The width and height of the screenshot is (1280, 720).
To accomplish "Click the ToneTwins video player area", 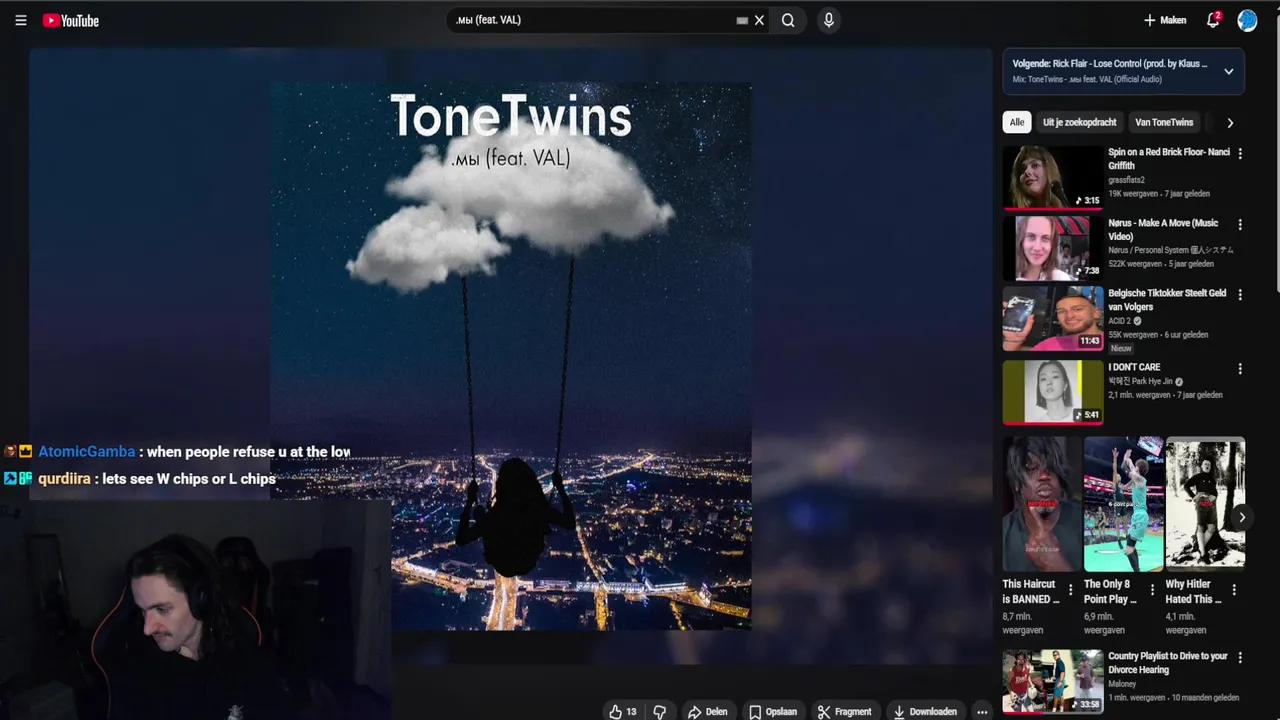I will 510,355.
